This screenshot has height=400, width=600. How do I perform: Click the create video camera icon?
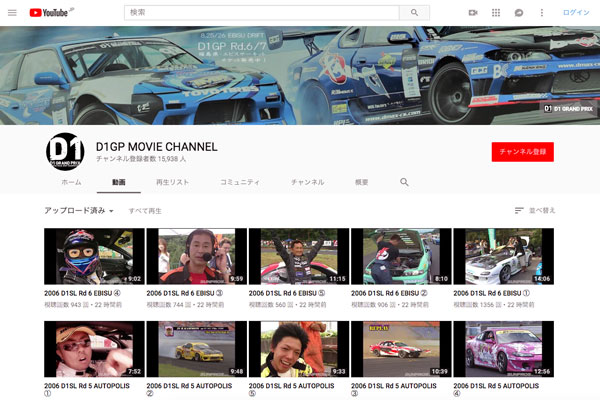472,13
